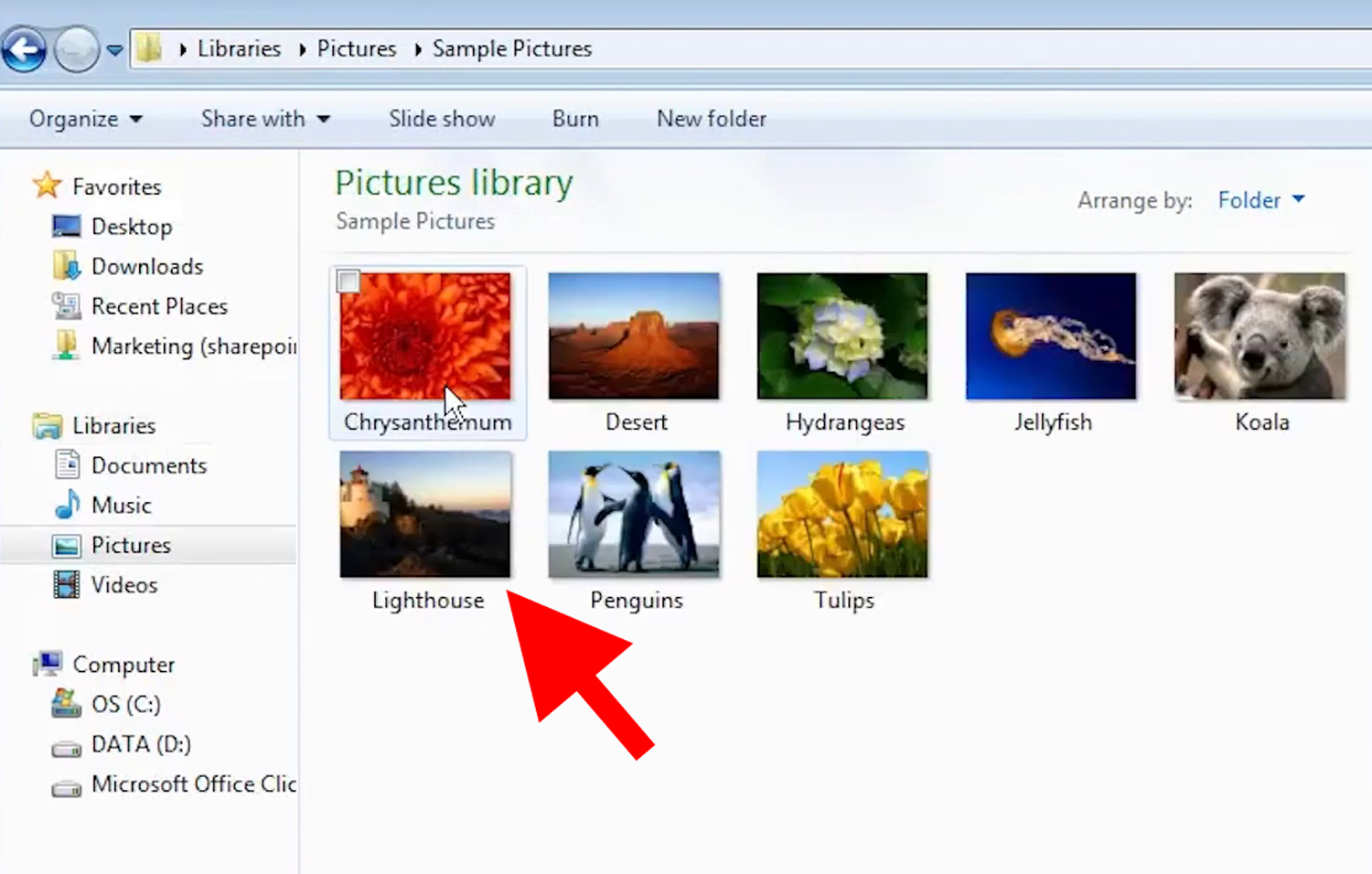Click Pictures in the address bar path
This screenshot has height=874, width=1372.
pyautogui.click(x=356, y=48)
